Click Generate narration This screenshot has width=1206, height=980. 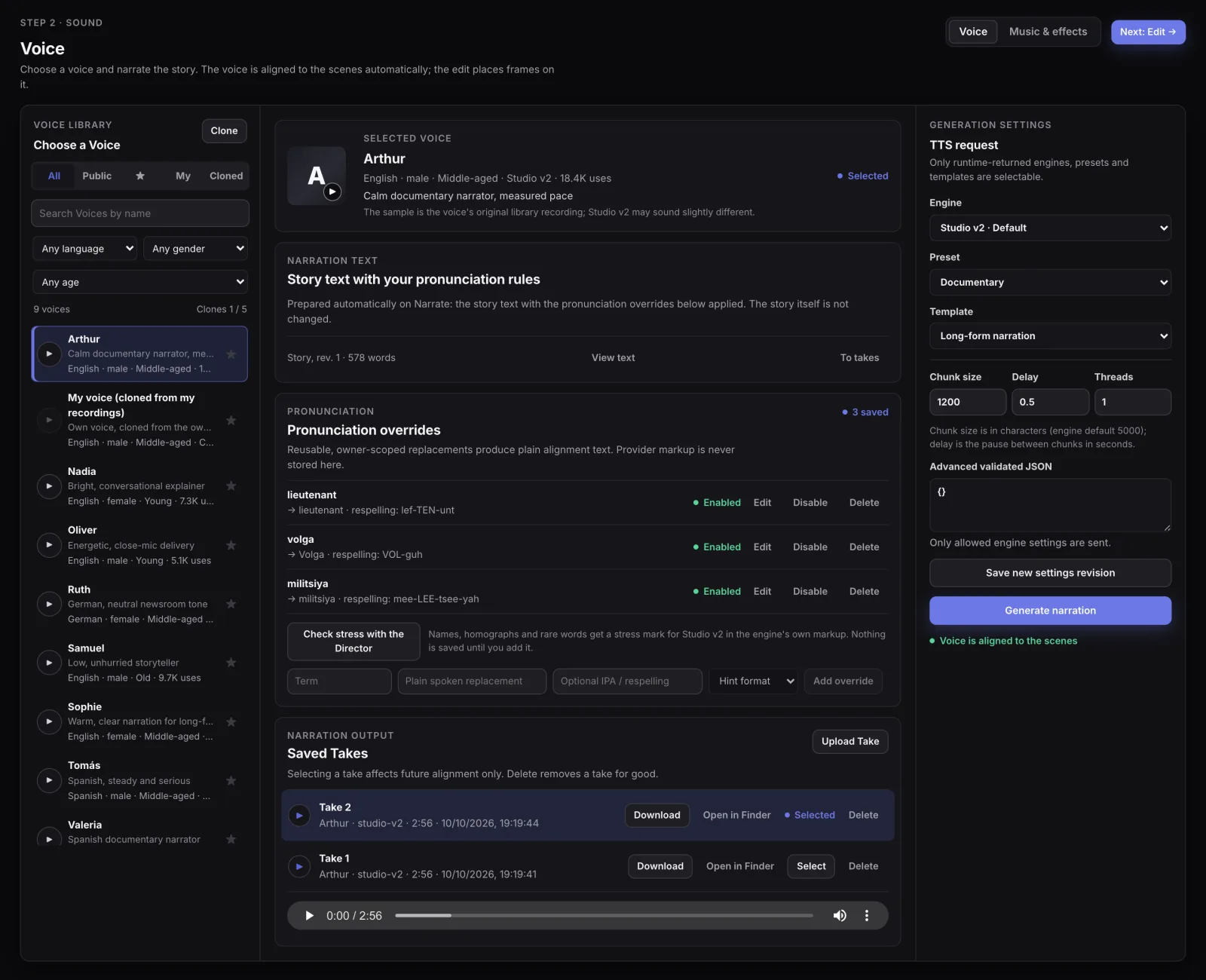coord(1050,611)
